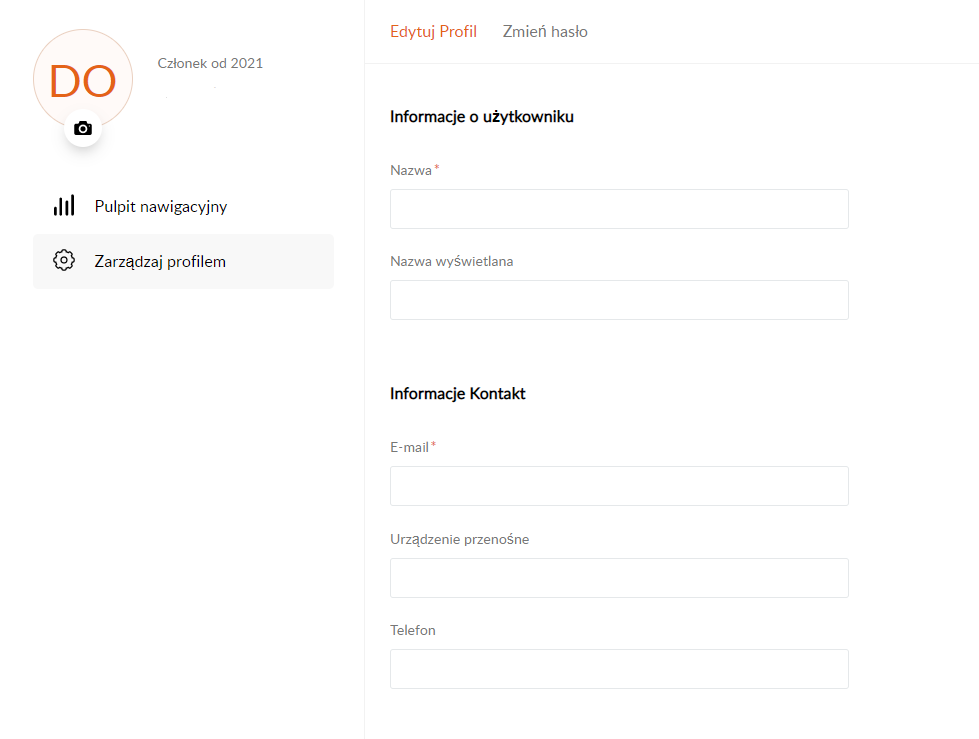The width and height of the screenshot is (979, 739).
Task: Click the gear icon for profile management
Action: tap(64, 261)
